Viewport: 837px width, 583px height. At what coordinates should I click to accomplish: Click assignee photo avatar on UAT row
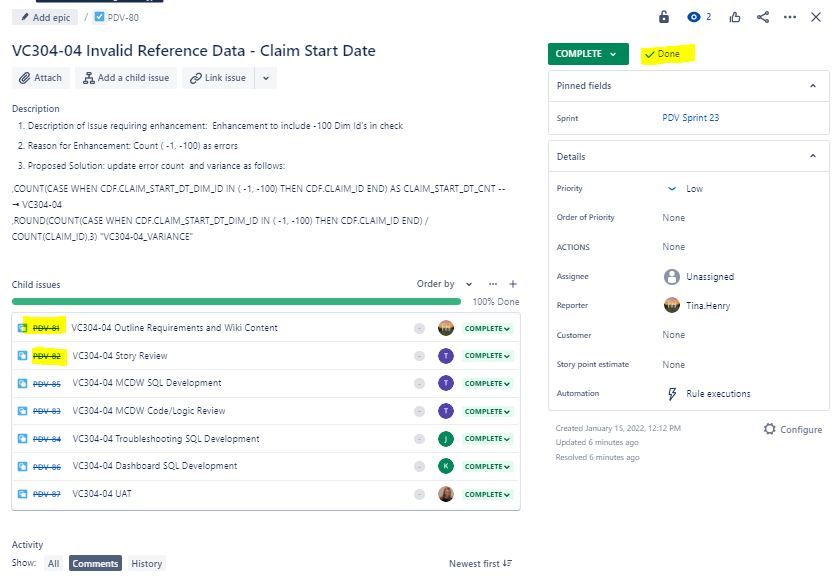pyautogui.click(x=446, y=494)
